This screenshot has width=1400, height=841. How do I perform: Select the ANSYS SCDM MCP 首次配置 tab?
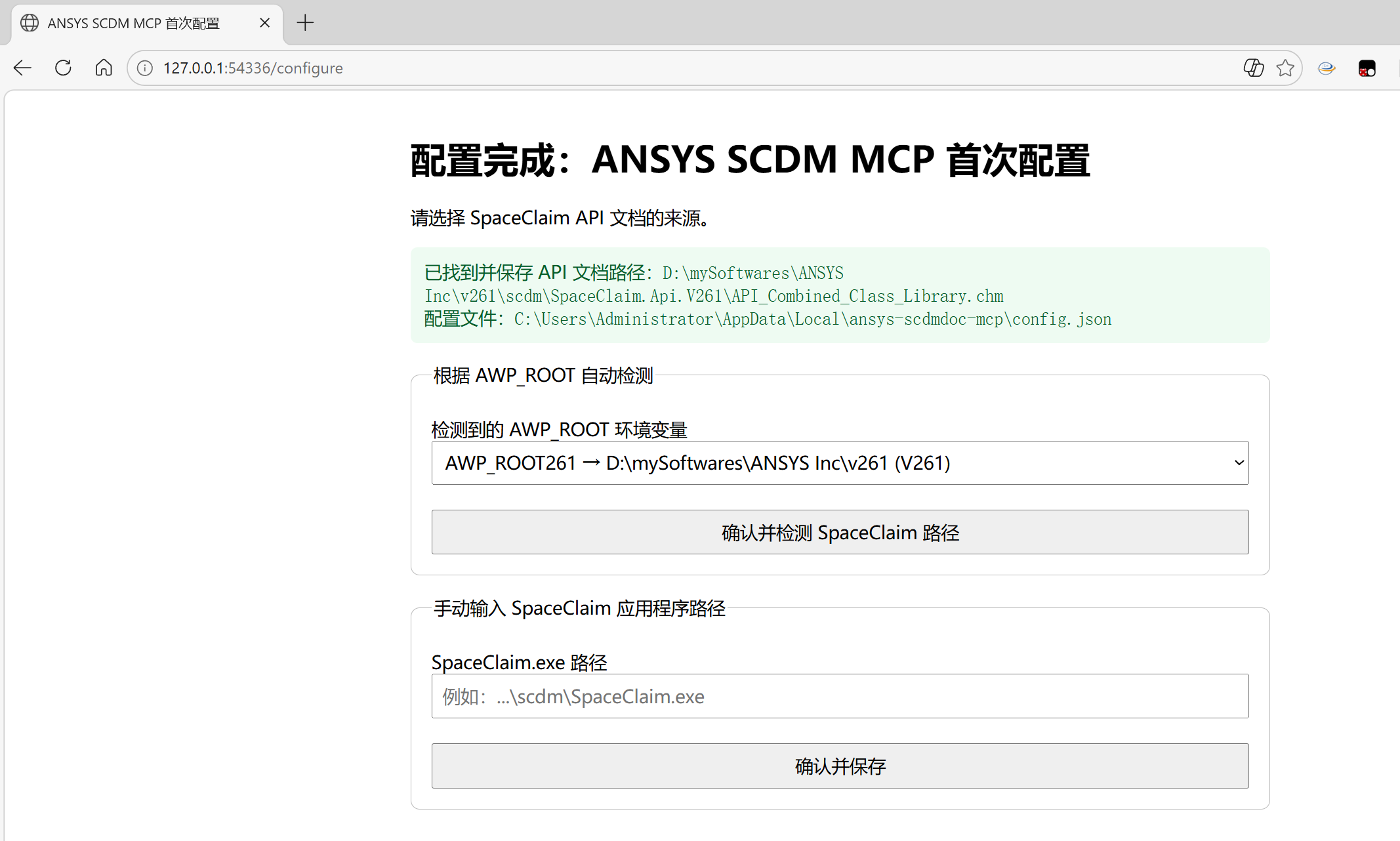[147, 24]
